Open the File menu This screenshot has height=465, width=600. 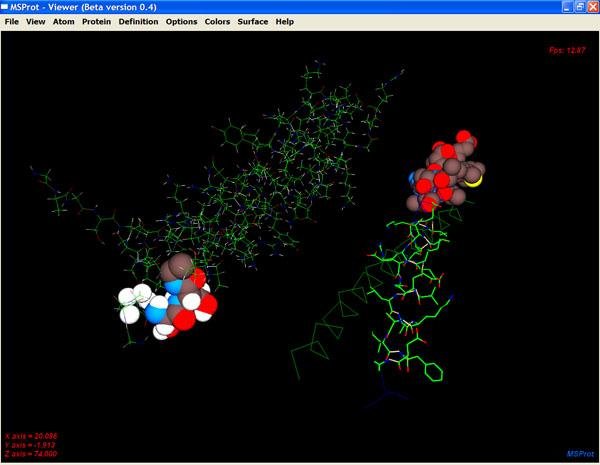(11, 22)
